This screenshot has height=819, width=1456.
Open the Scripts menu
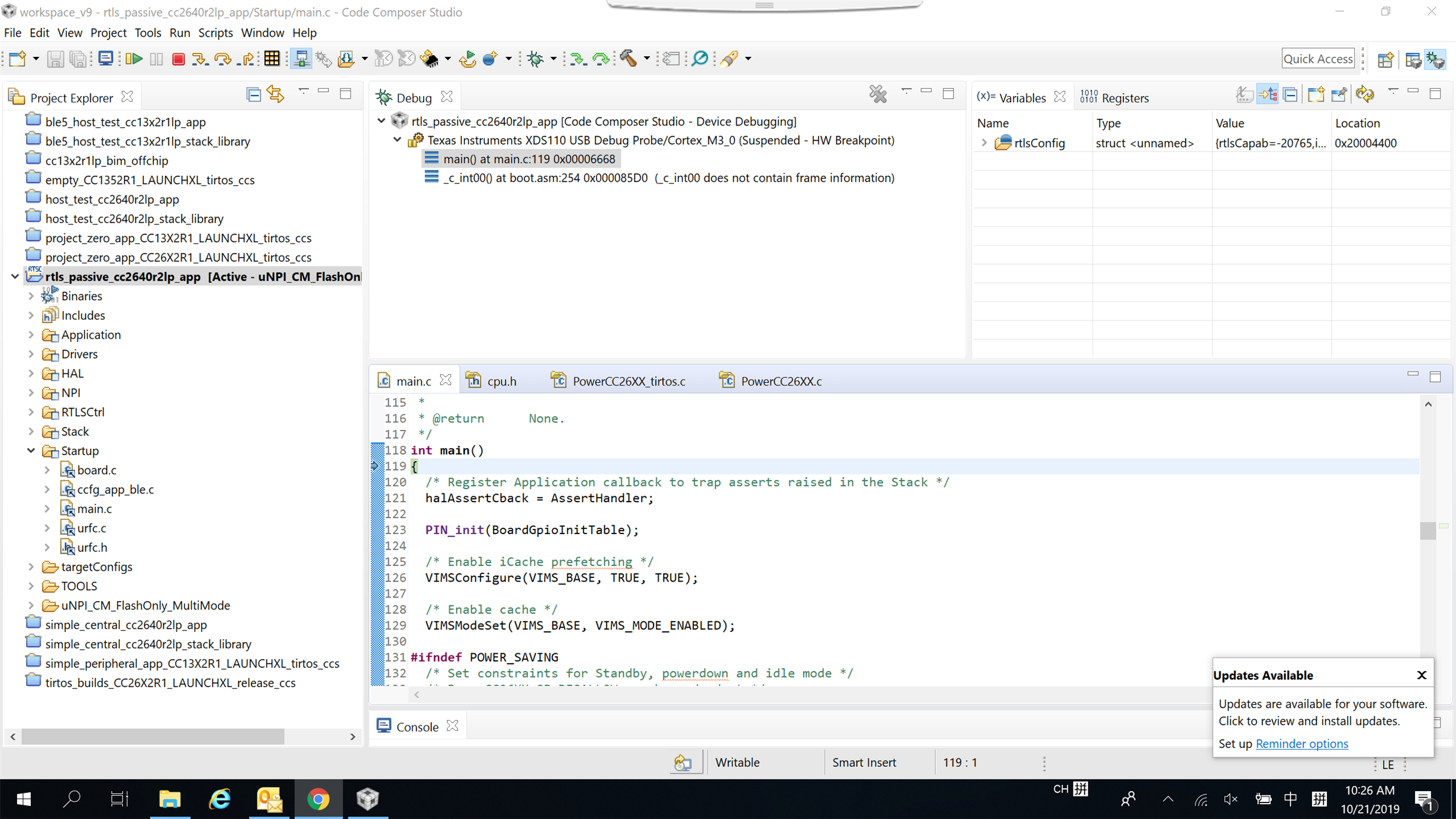tap(215, 33)
